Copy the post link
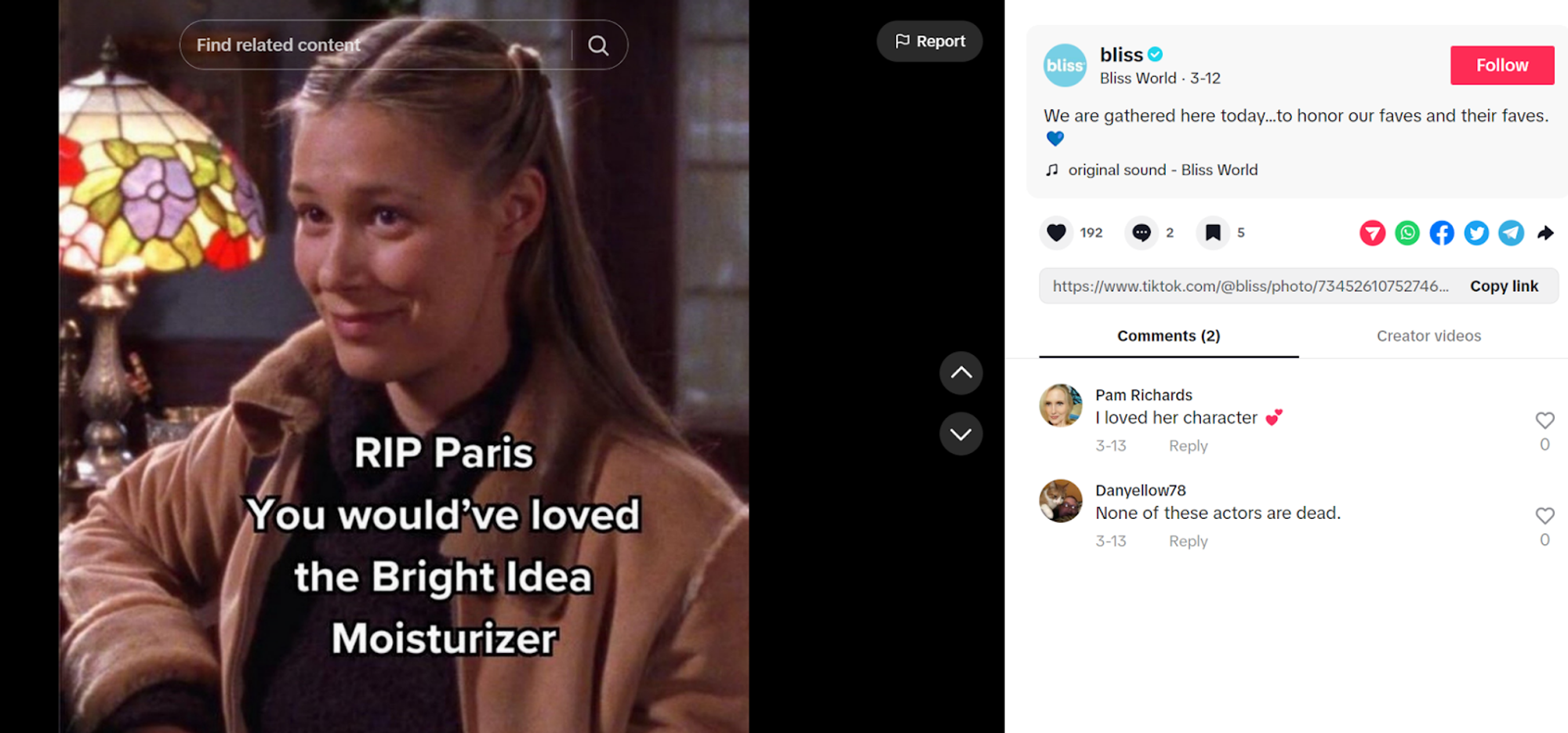Screen dimensions: 1568x733 click(x=1504, y=286)
